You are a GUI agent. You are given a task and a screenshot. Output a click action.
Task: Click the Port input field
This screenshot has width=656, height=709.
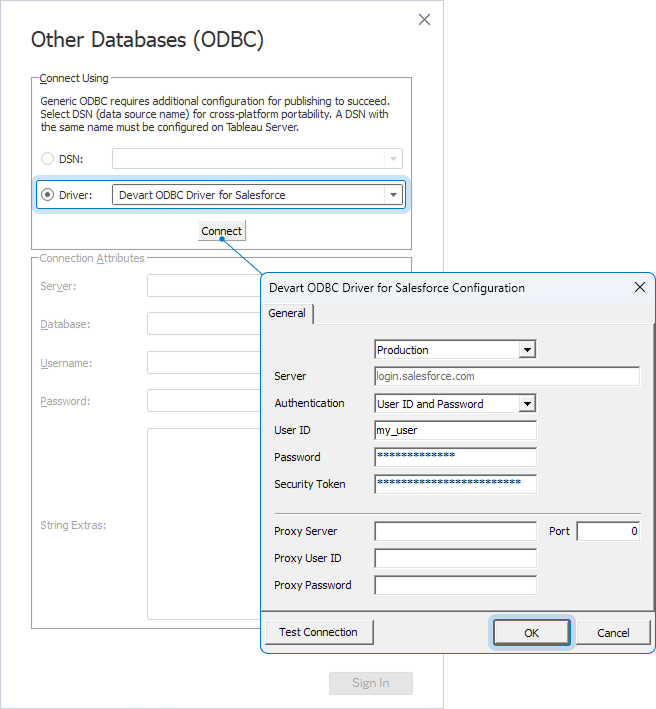[x=608, y=531]
